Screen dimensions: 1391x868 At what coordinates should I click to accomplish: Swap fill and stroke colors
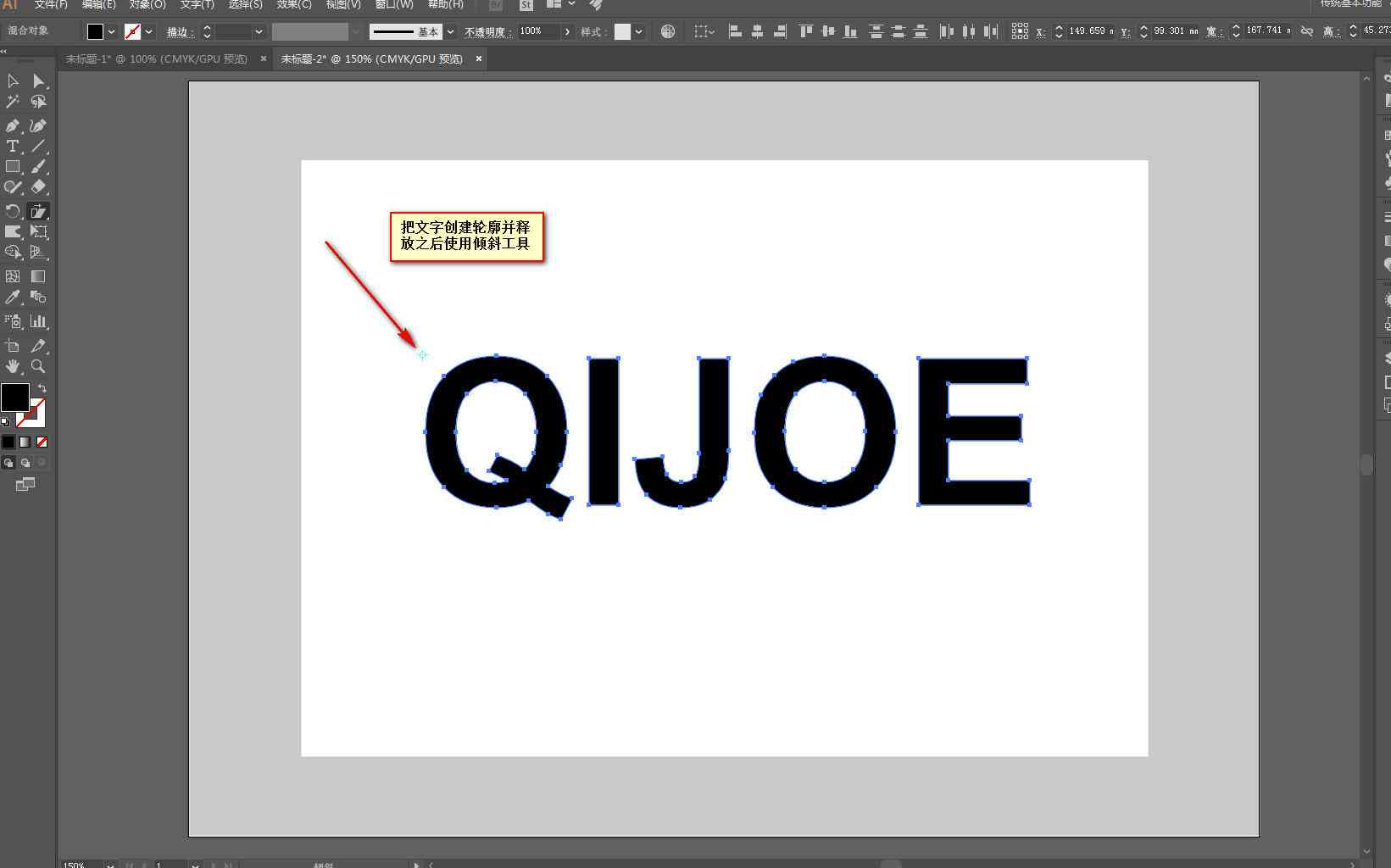pyautogui.click(x=42, y=388)
